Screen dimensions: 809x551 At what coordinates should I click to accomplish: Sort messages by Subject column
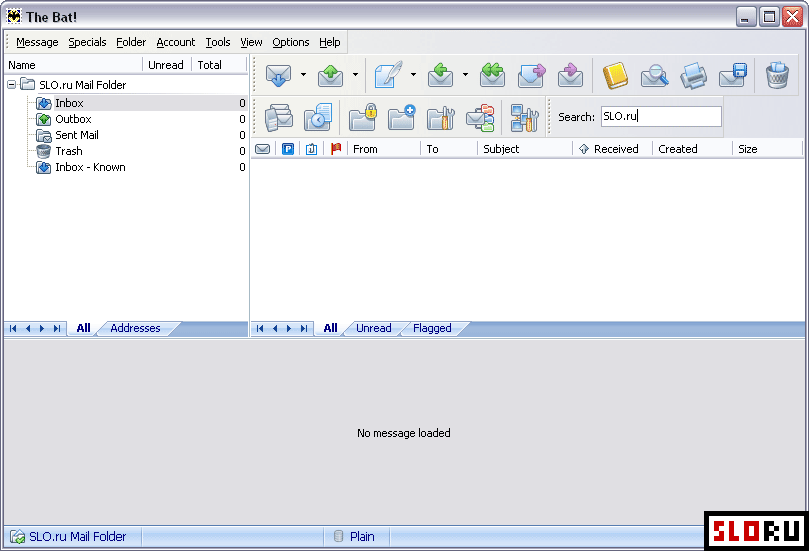tap(525, 149)
